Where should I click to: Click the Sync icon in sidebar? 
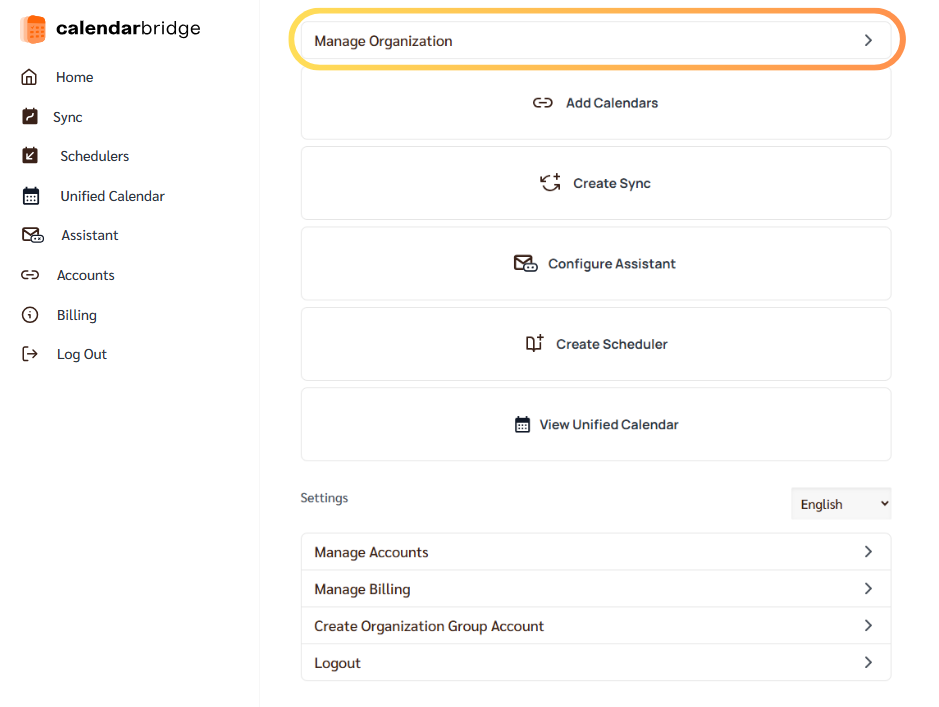click(x=30, y=116)
